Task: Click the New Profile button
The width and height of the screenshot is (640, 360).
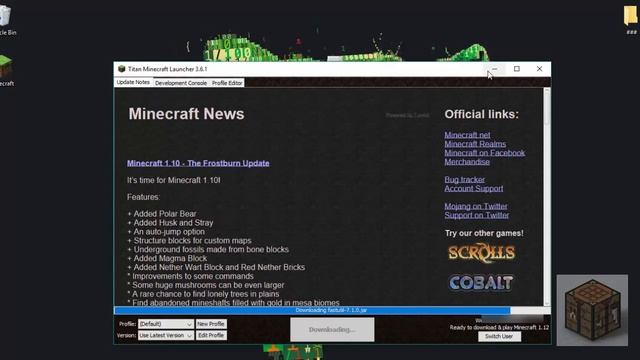Action: [x=211, y=324]
